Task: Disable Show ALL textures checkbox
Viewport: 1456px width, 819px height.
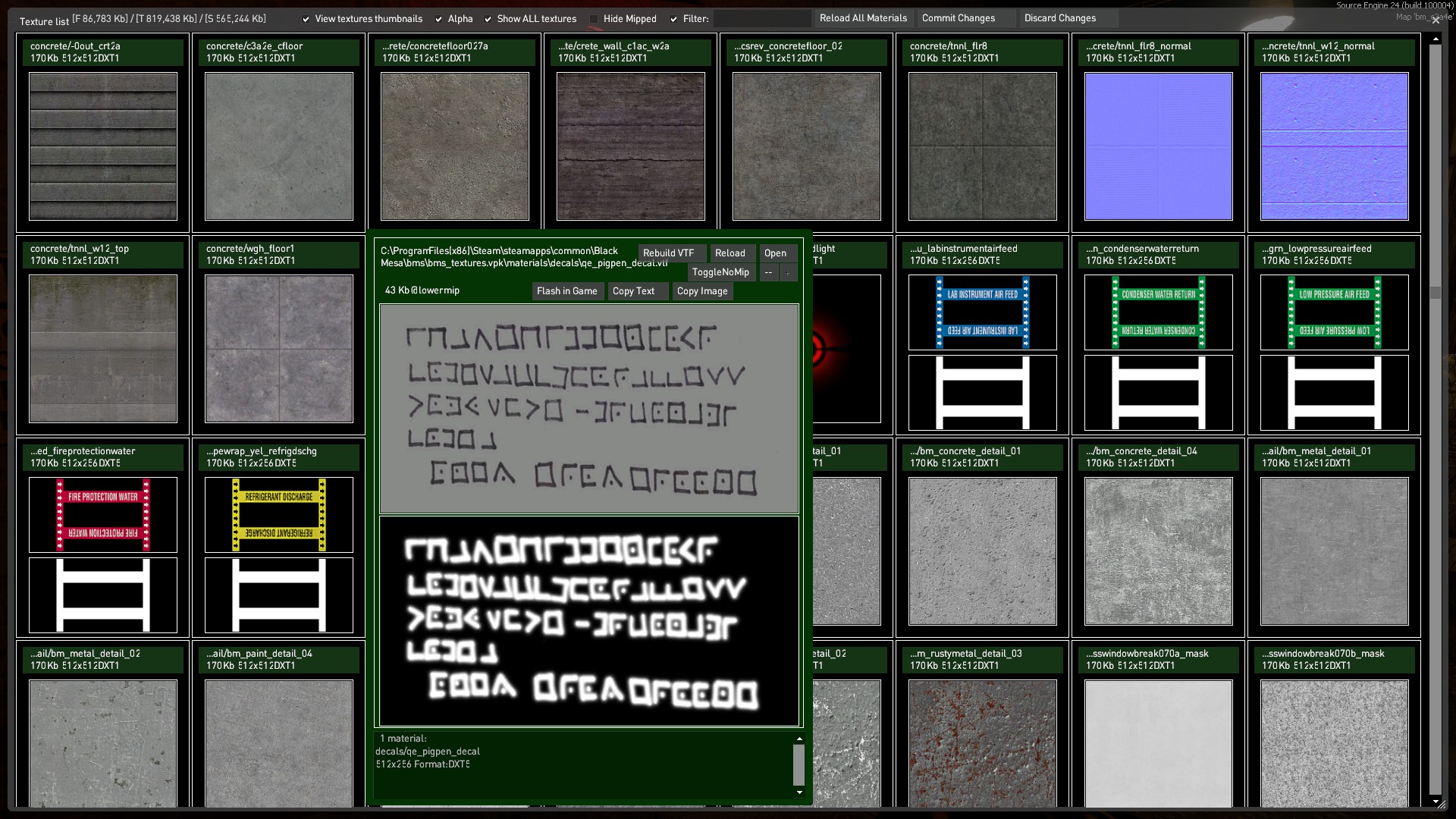Action: point(488,19)
